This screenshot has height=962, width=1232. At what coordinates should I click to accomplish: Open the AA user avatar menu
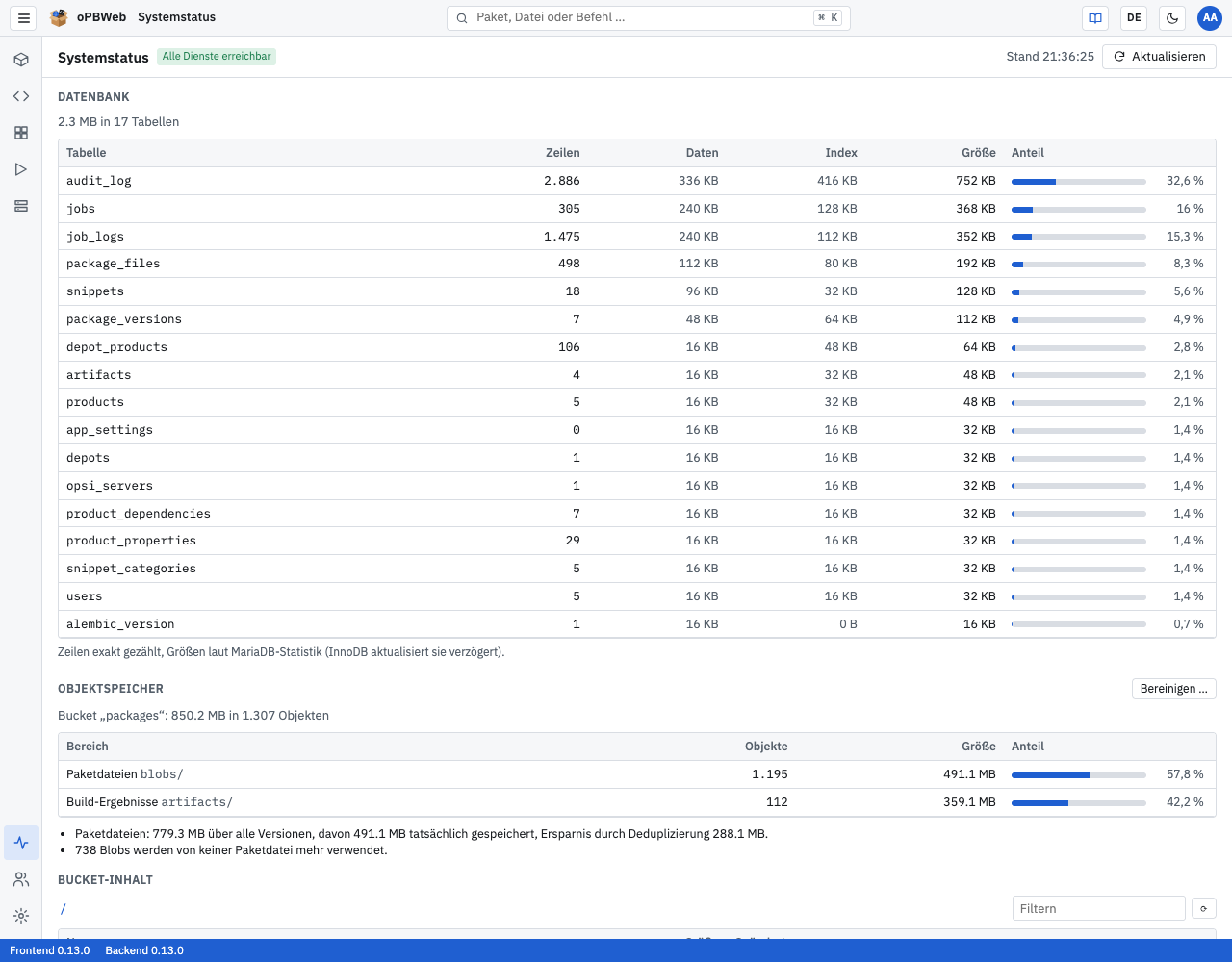pos(1210,17)
